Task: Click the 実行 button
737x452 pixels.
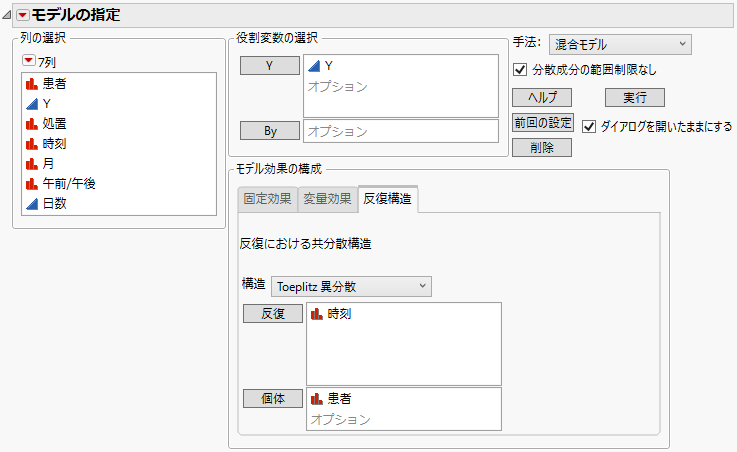Action: (634, 97)
